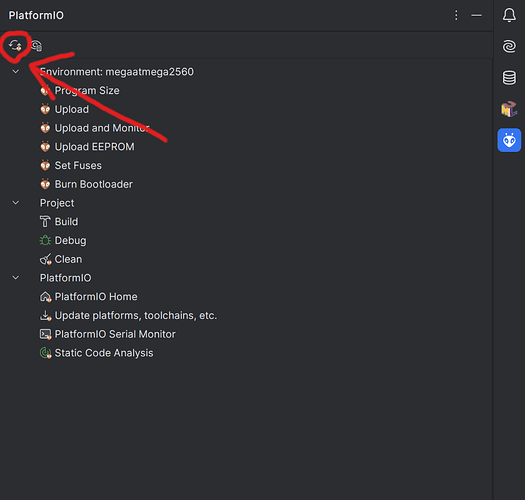This screenshot has width=525, height=500.
Task: Open the colorful cube sidebar icon
Action: coord(509,109)
